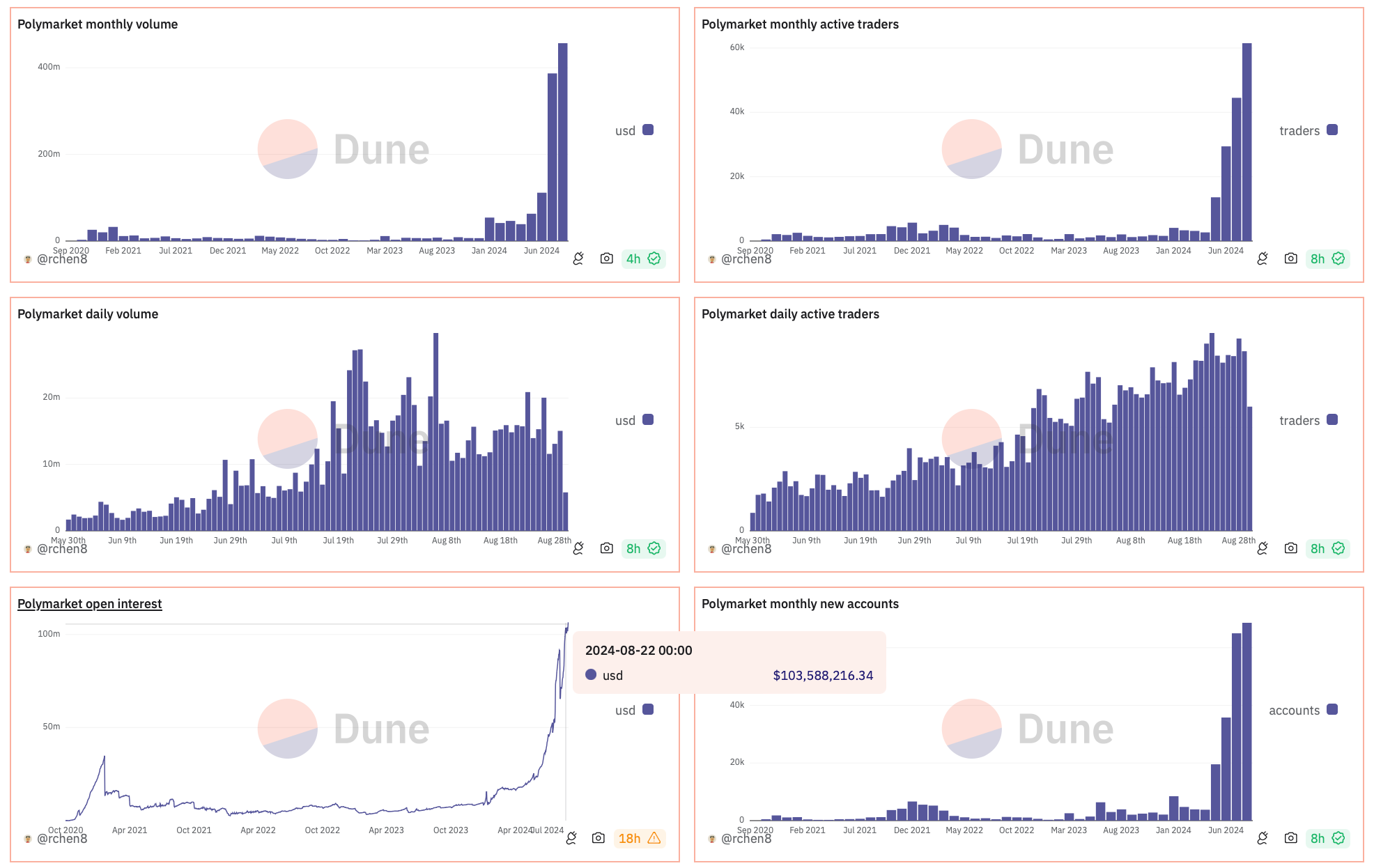Click camera icon on monthly new accounts chart
The height and width of the screenshot is (868, 1374).
click(1290, 838)
